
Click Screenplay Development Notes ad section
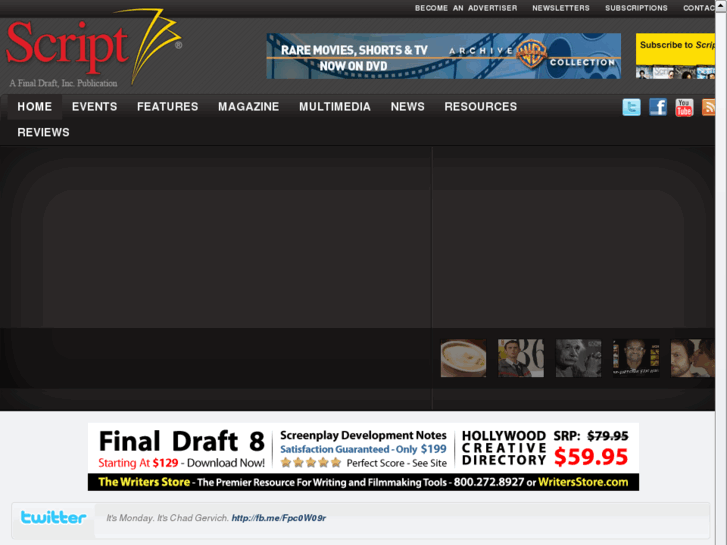point(363,449)
